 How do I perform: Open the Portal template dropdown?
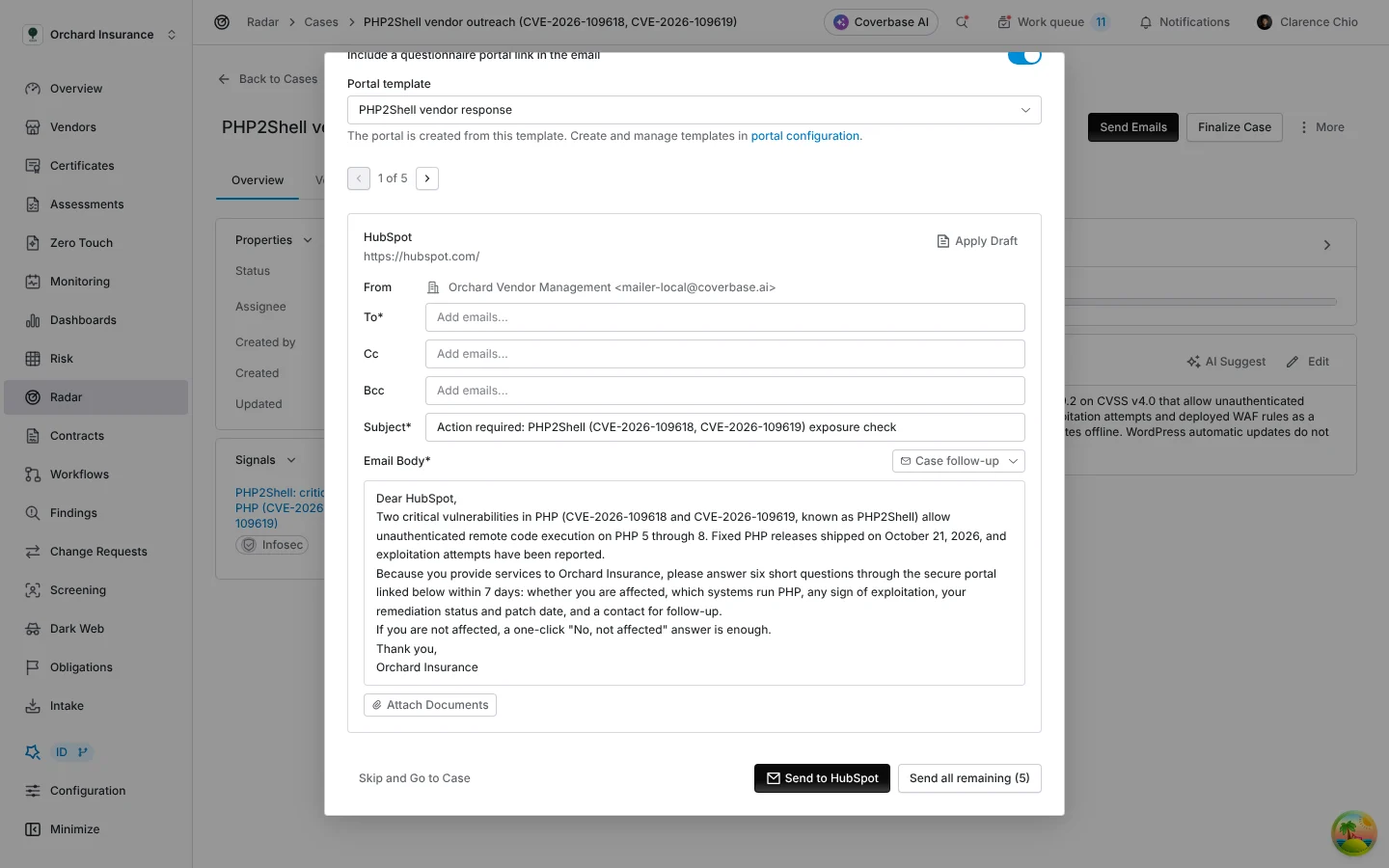click(x=694, y=110)
